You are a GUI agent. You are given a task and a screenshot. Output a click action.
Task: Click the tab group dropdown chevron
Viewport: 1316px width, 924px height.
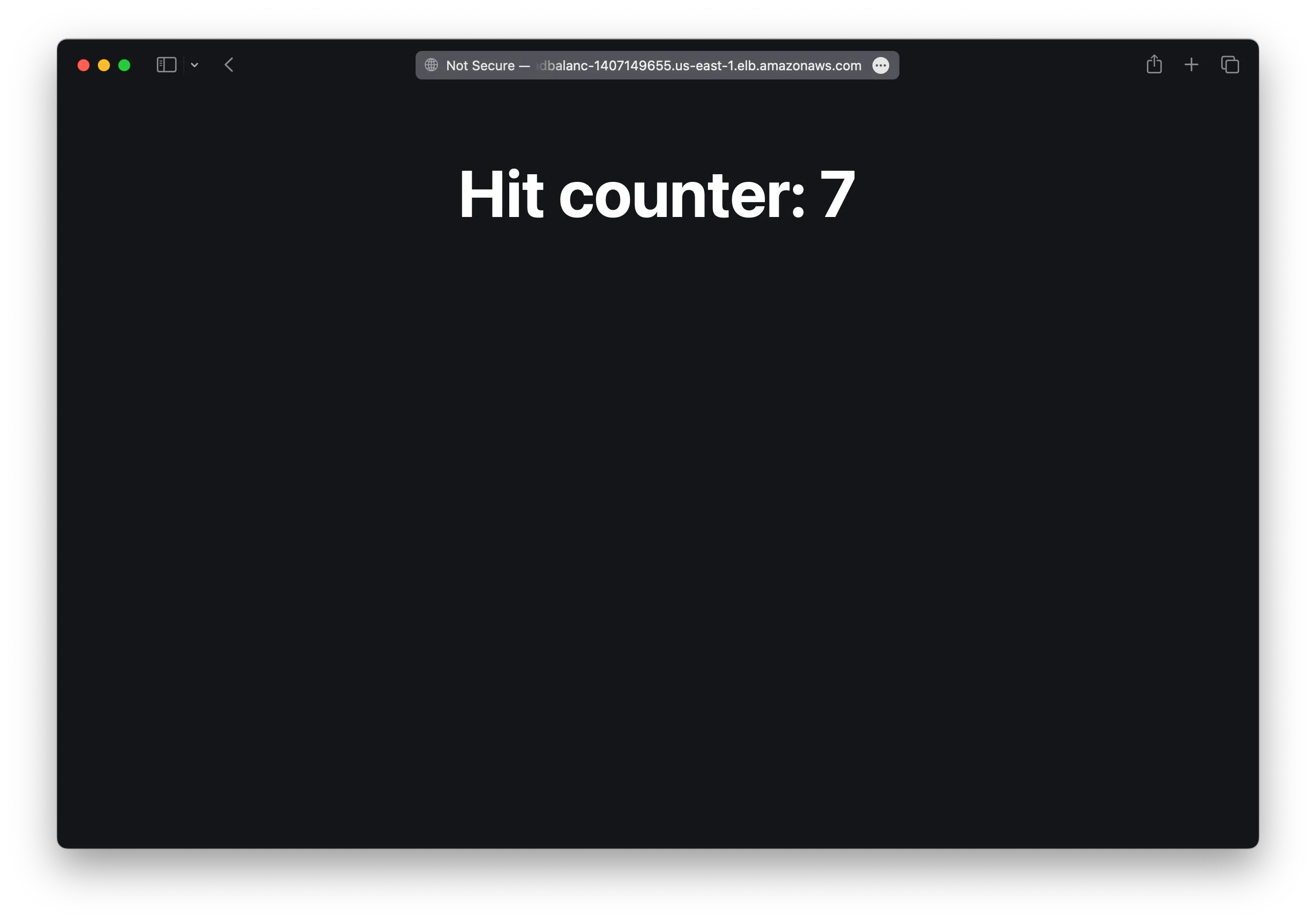coord(193,64)
